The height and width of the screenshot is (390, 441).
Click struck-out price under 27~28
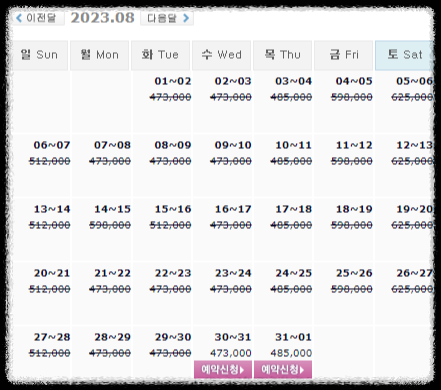tap(50, 353)
